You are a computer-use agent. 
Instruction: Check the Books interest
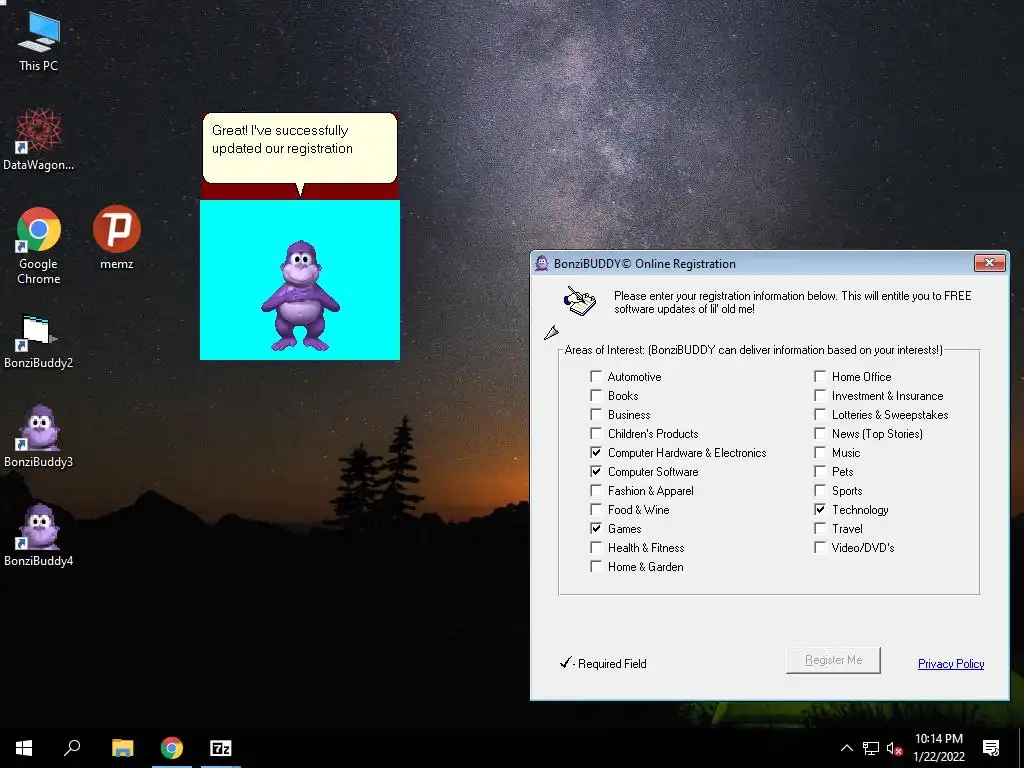click(x=596, y=395)
